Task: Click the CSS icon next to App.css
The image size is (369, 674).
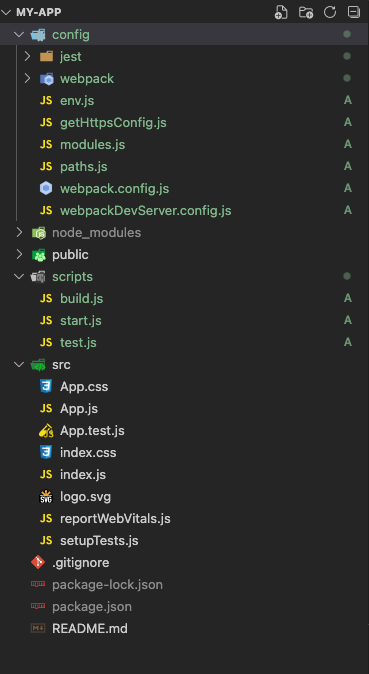Action: click(46, 386)
